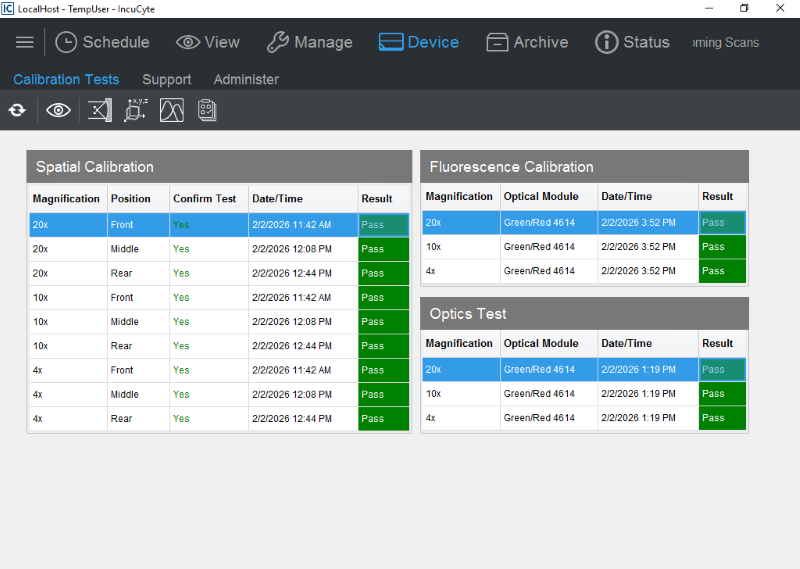Sort Spatial Calibration by Position column header
The height and width of the screenshot is (569, 800).
[x=131, y=199]
